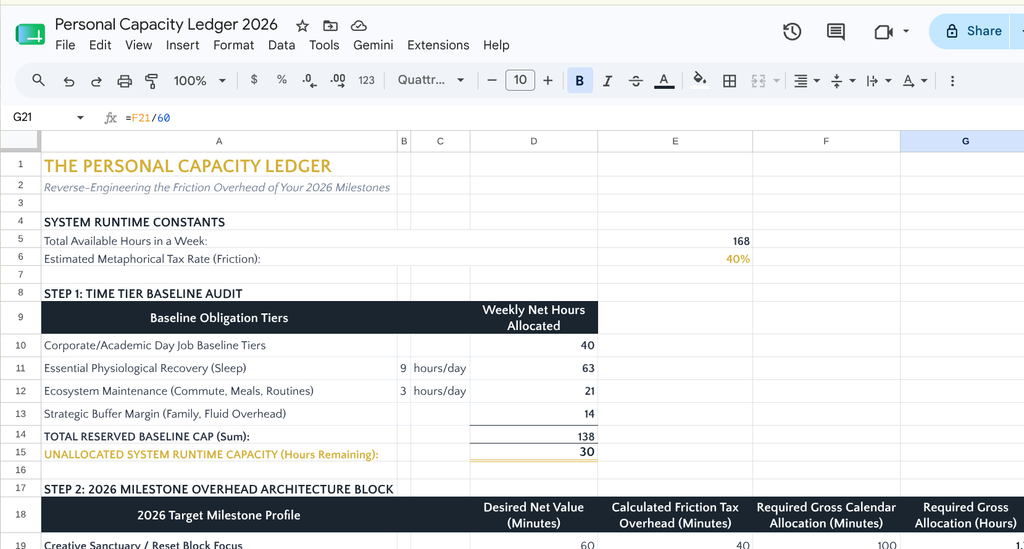Open the Extensions menu

(438, 45)
